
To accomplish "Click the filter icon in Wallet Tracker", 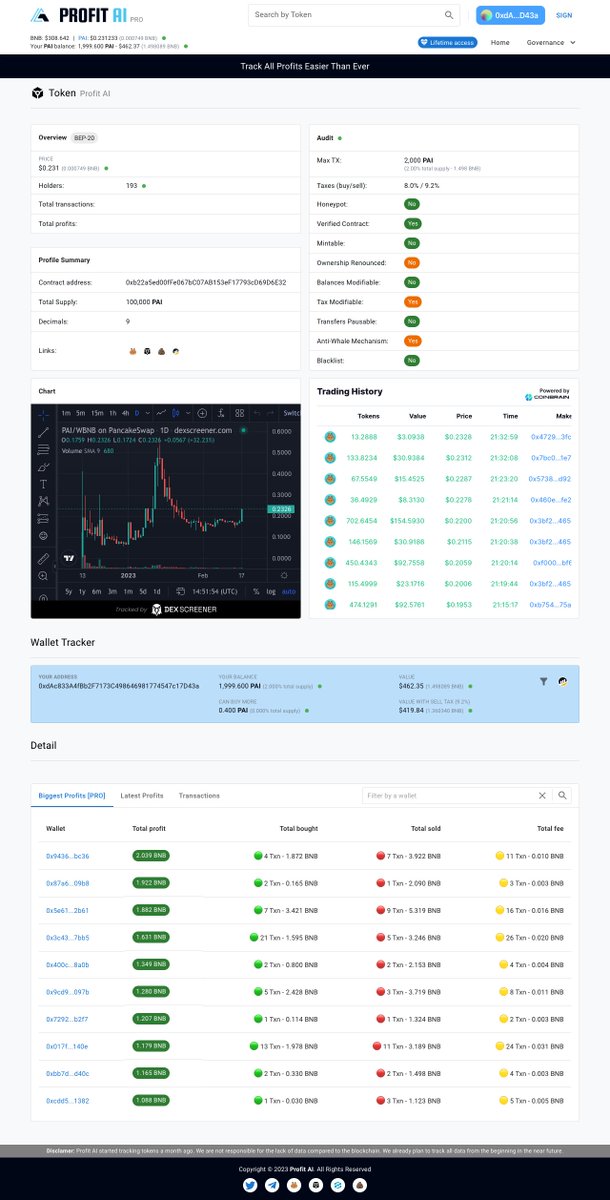I will (544, 681).
